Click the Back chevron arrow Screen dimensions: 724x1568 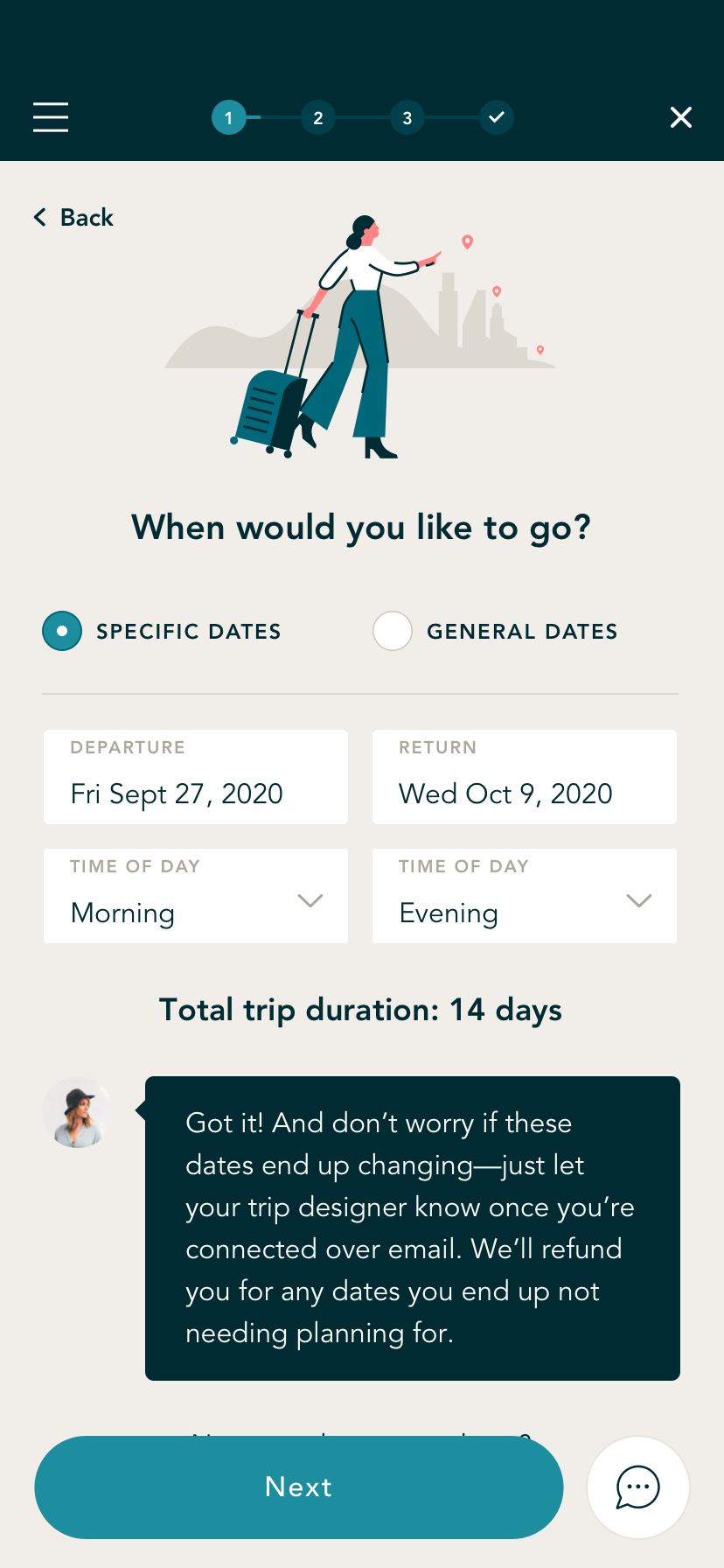pyautogui.click(x=40, y=217)
